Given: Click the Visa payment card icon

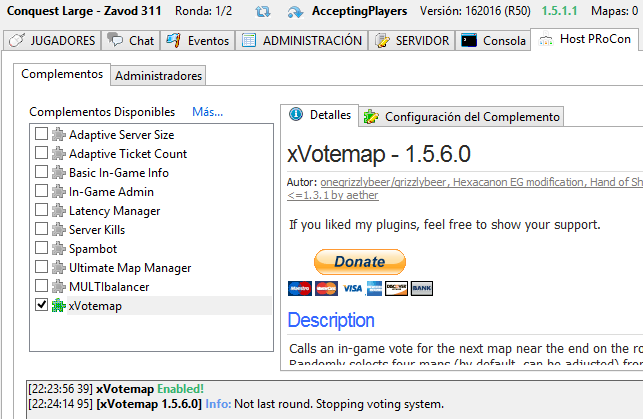Looking at the screenshot, I should (x=352, y=288).
